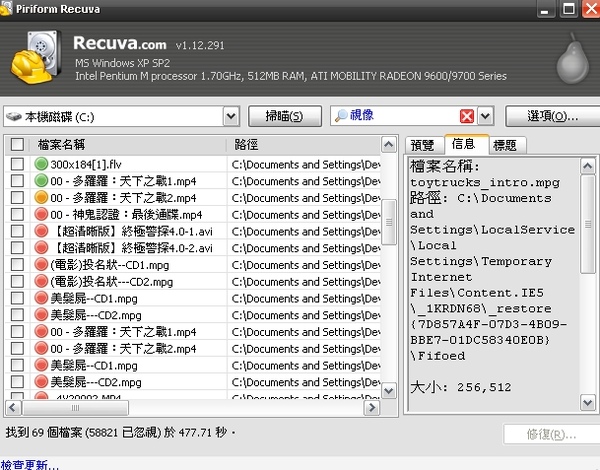Click the 檢查更新... link
The height and width of the screenshot is (470, 600).
point(29,465)
